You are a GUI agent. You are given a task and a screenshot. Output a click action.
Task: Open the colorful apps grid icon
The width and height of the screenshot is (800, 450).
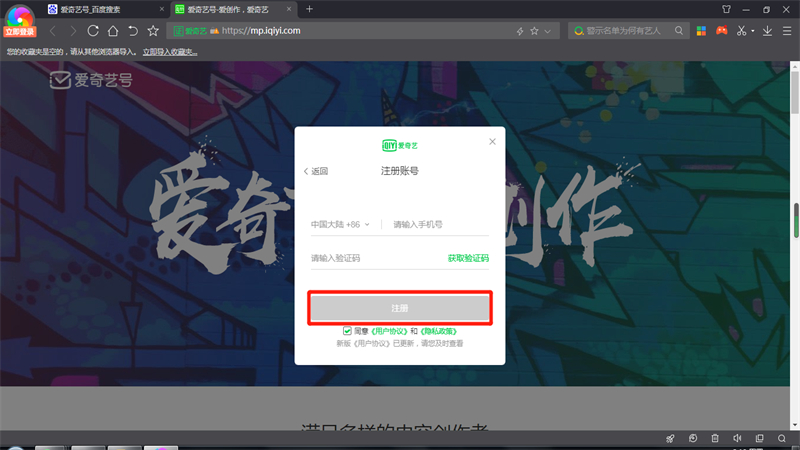(701, 31)
